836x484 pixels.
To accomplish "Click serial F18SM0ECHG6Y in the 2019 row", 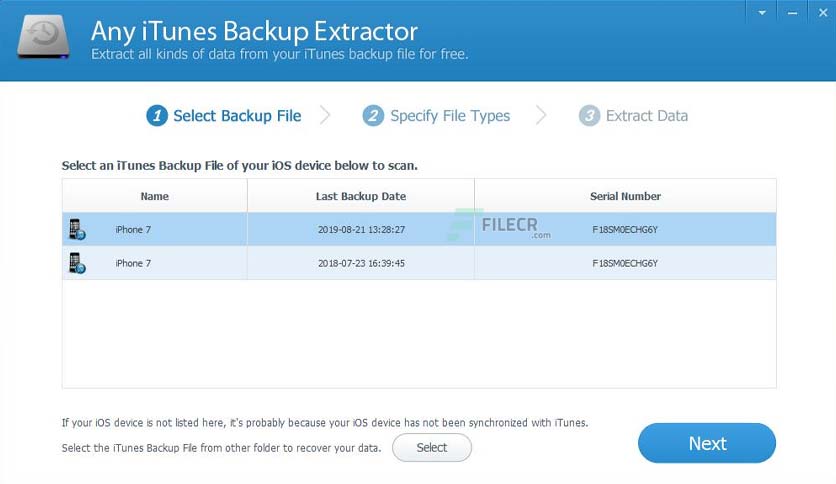I will coord(625,230).
